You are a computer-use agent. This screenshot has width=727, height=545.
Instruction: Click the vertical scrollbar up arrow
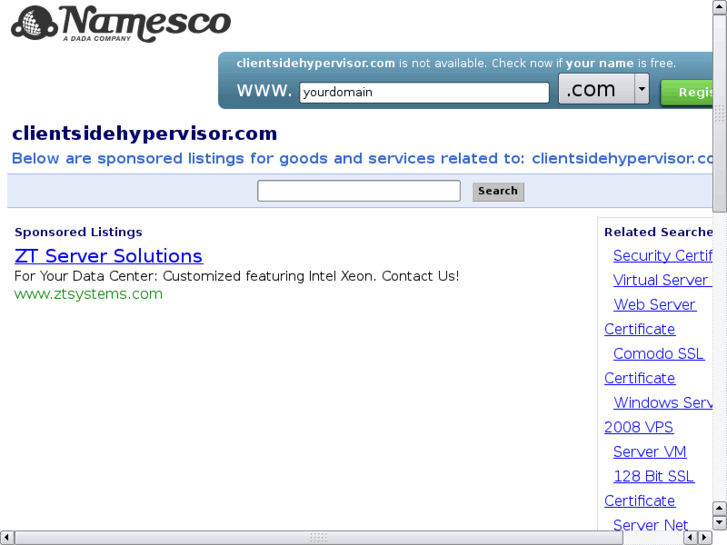coord(720,6)
